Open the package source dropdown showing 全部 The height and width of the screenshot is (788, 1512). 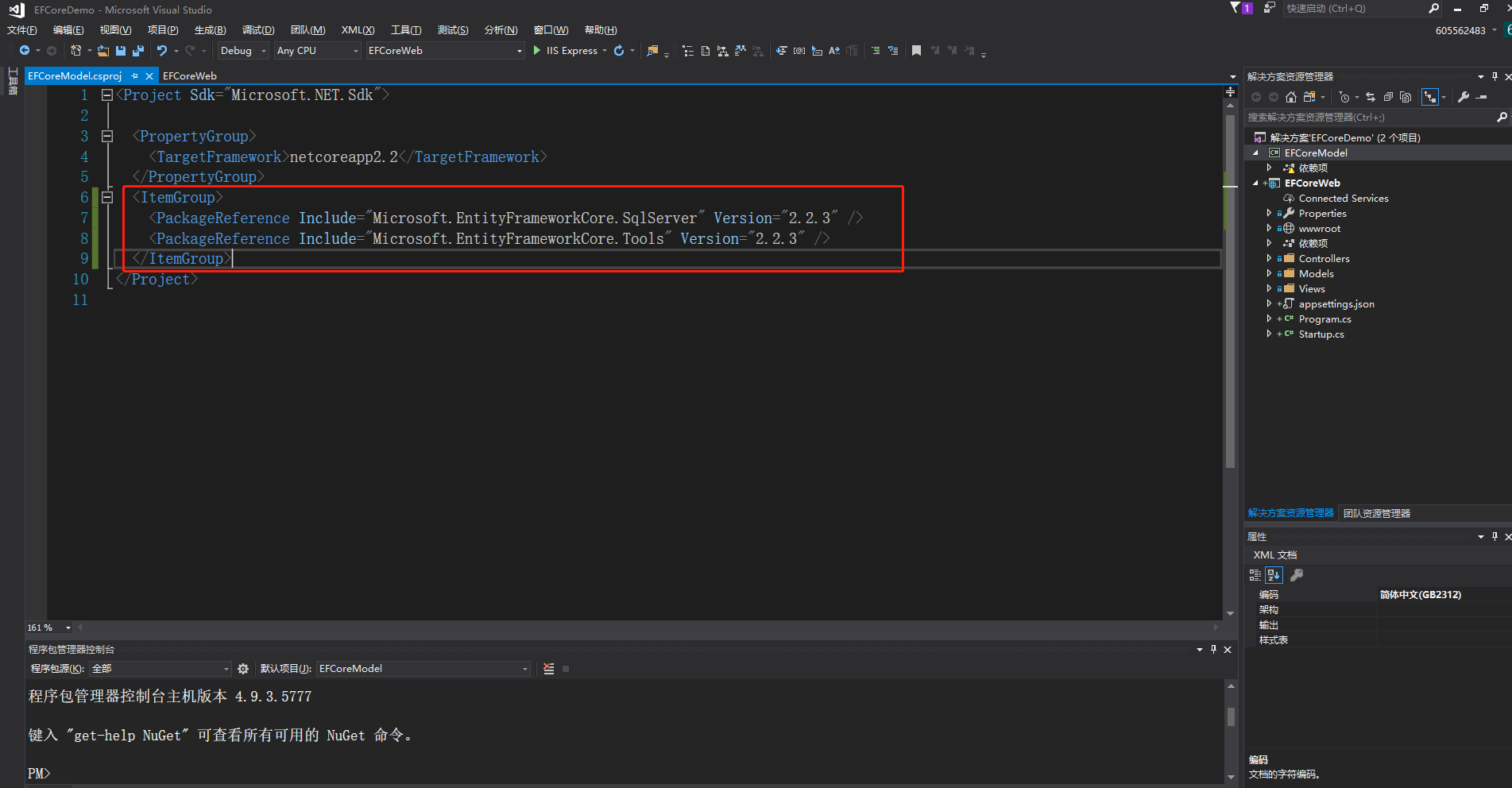160,669
